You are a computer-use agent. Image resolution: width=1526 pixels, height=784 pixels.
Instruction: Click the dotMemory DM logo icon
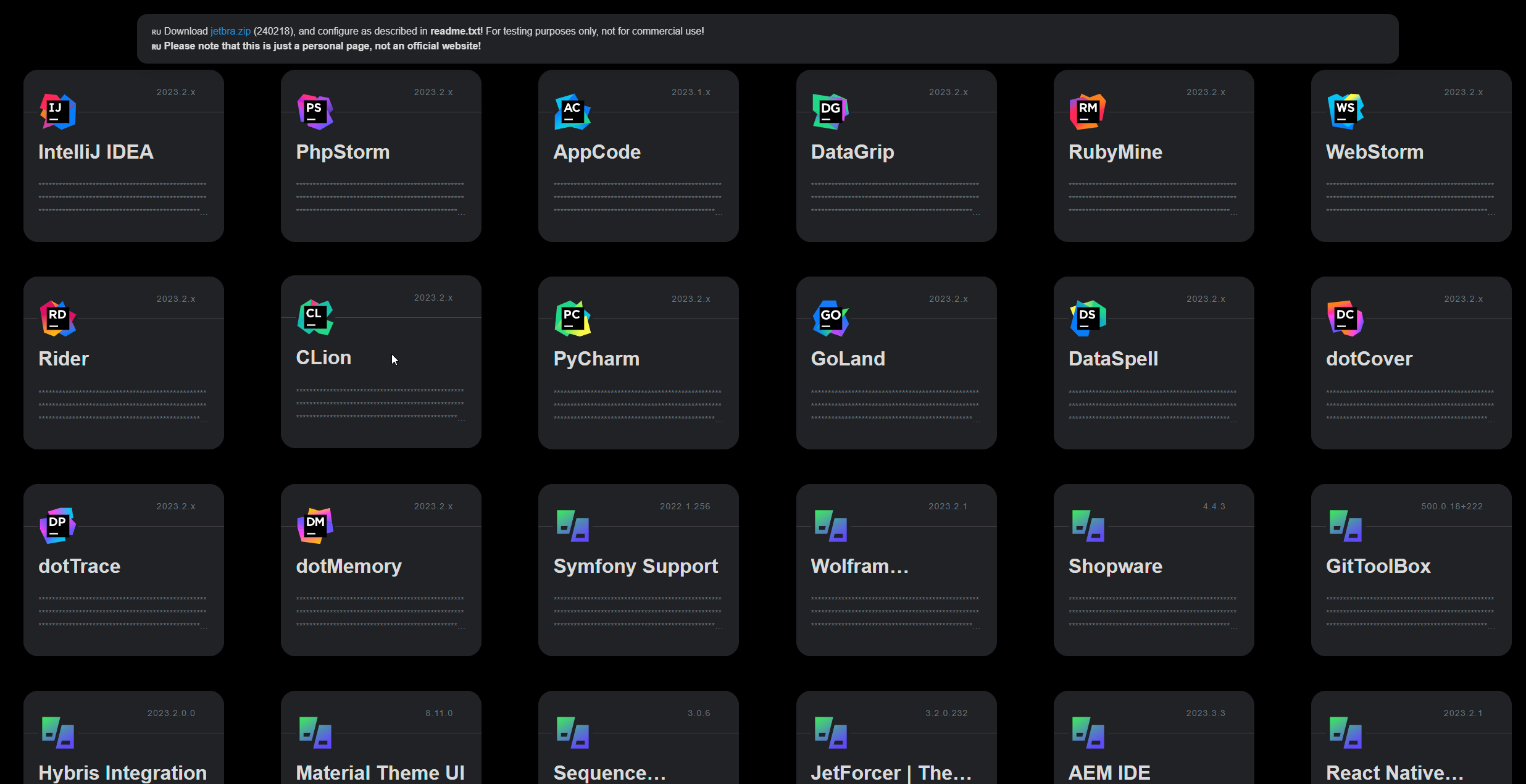315,526
